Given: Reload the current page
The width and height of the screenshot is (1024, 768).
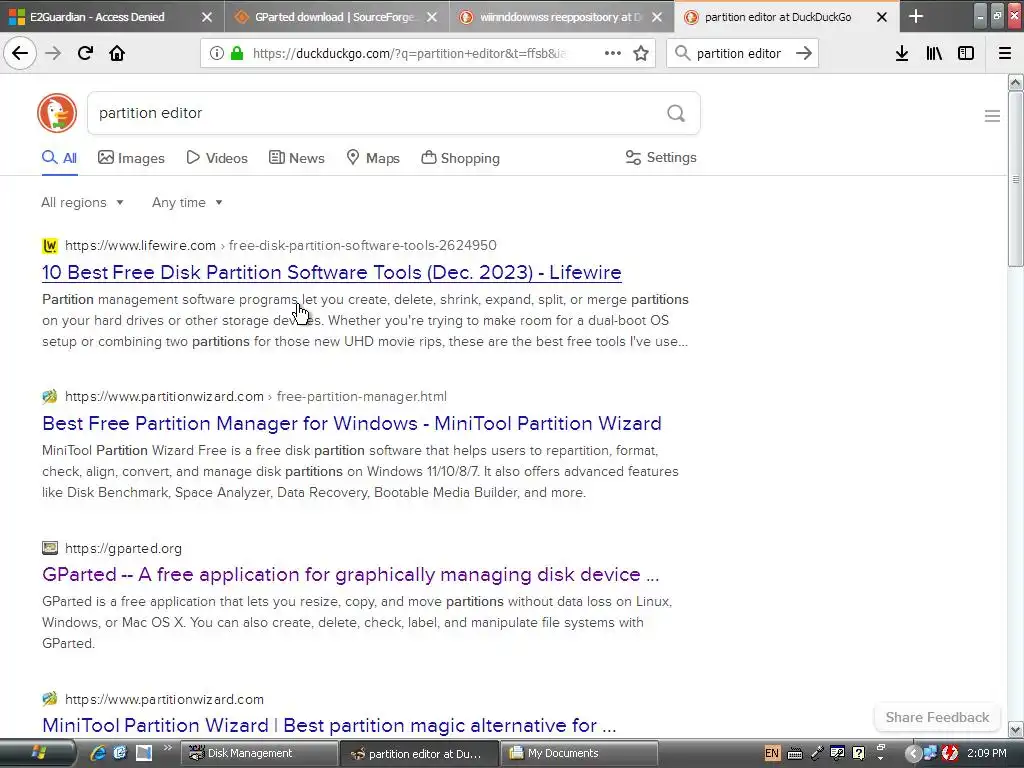Looking at the screenshot, I should pyautogui.click(x=85, y=53).
